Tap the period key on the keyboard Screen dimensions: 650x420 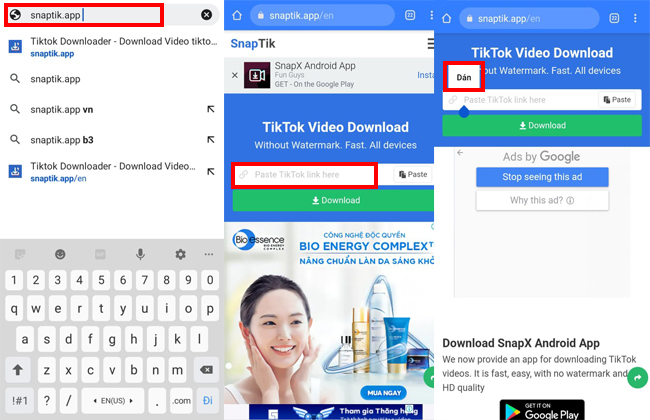157,401
